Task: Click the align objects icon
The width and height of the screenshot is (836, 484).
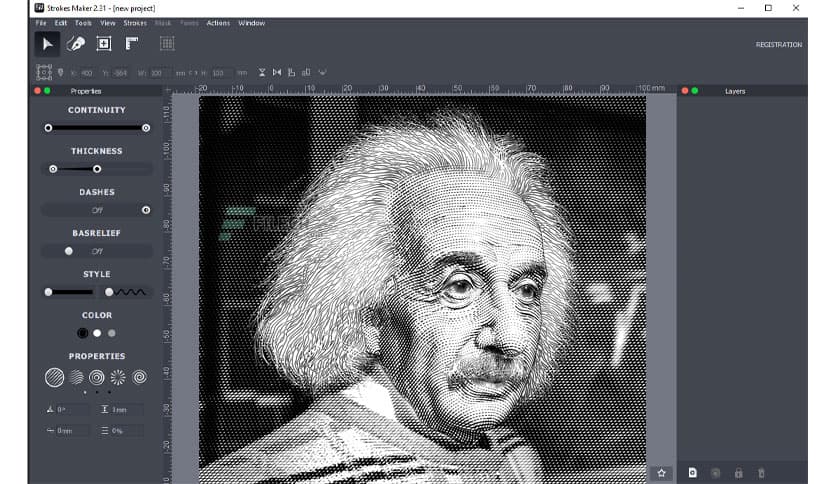Action: (x=291, y=72)
